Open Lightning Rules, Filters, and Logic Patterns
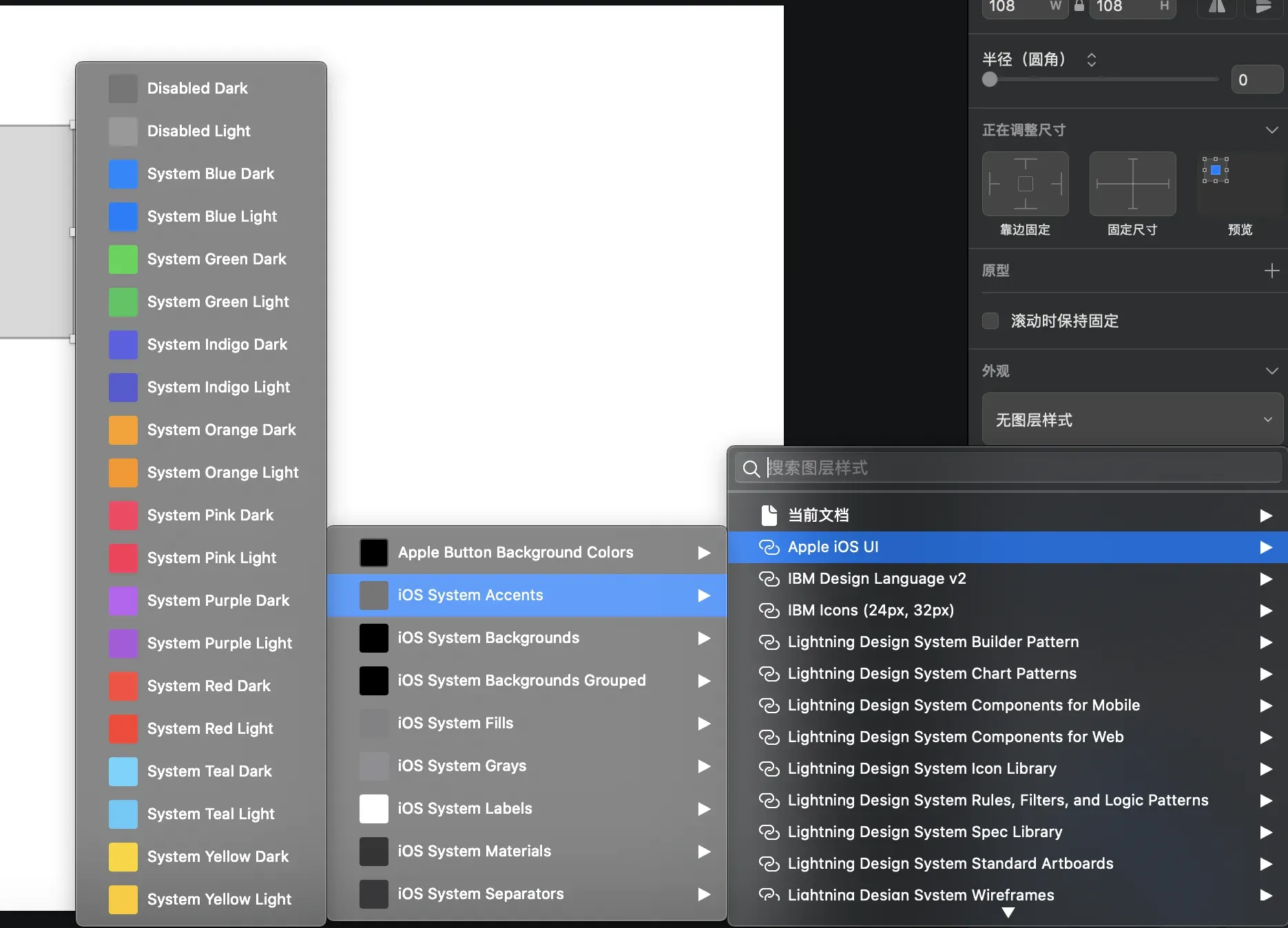 [1008, 801]
